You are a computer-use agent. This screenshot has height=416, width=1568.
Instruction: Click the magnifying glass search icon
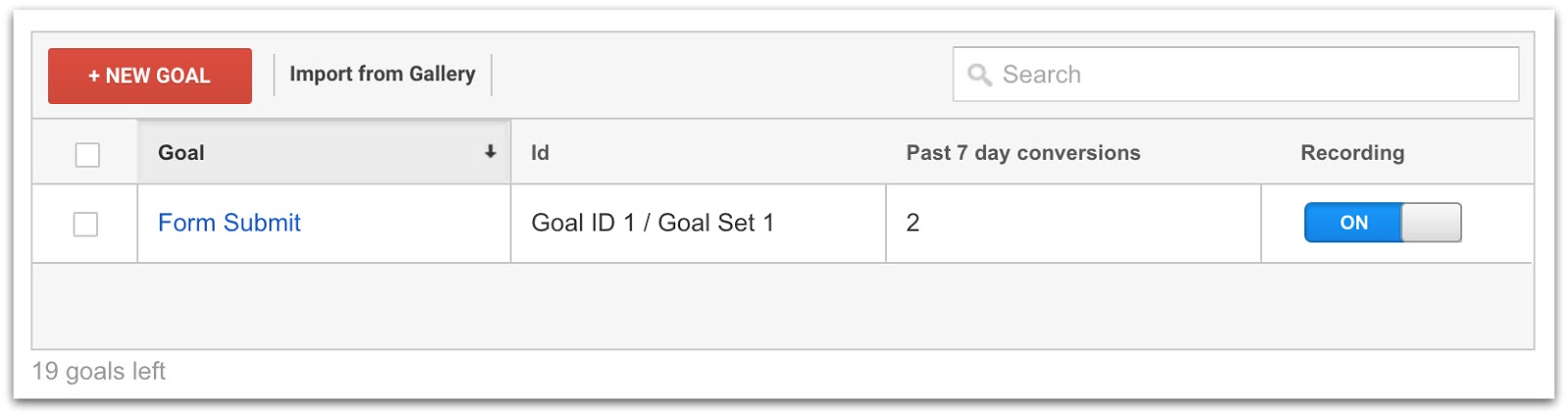(979, 75)
